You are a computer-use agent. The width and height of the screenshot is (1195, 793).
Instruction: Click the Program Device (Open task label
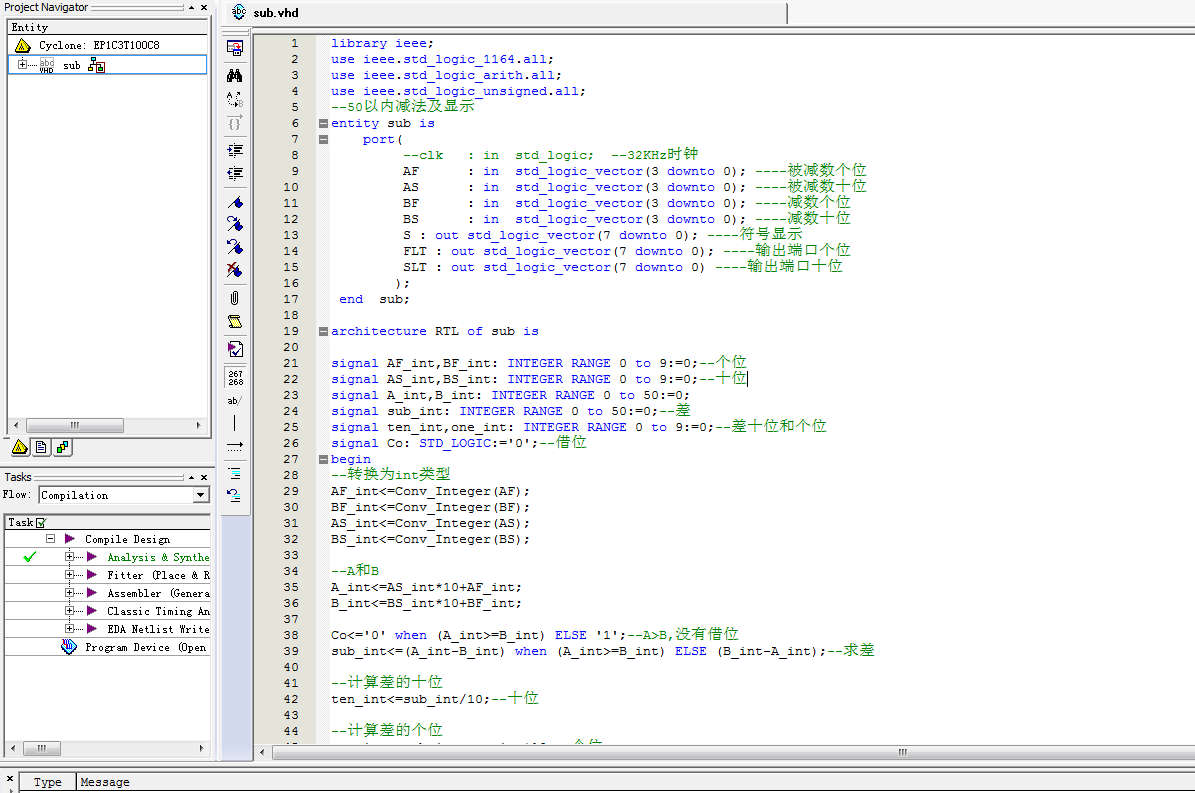(x=146, y=648)
